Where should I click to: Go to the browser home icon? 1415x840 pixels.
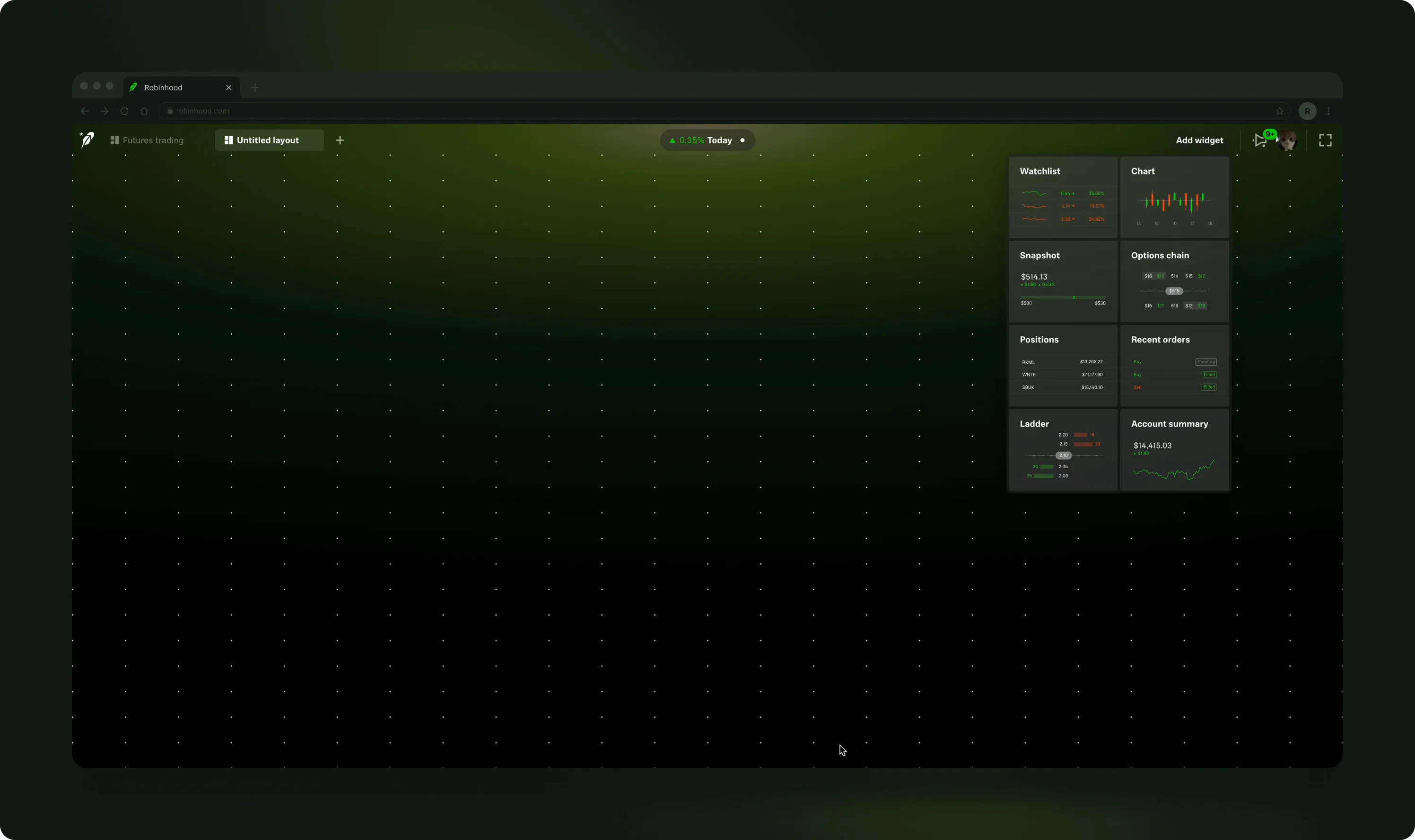(x=144, y=111)
